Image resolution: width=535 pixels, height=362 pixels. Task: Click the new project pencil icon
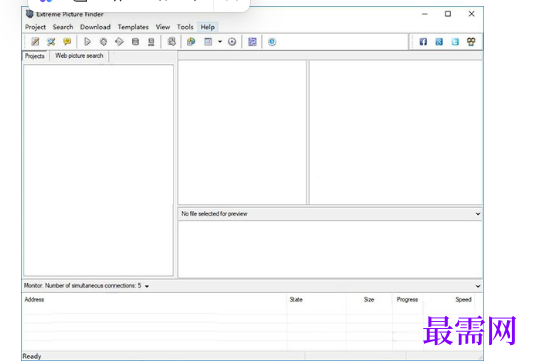pos(35,42)
